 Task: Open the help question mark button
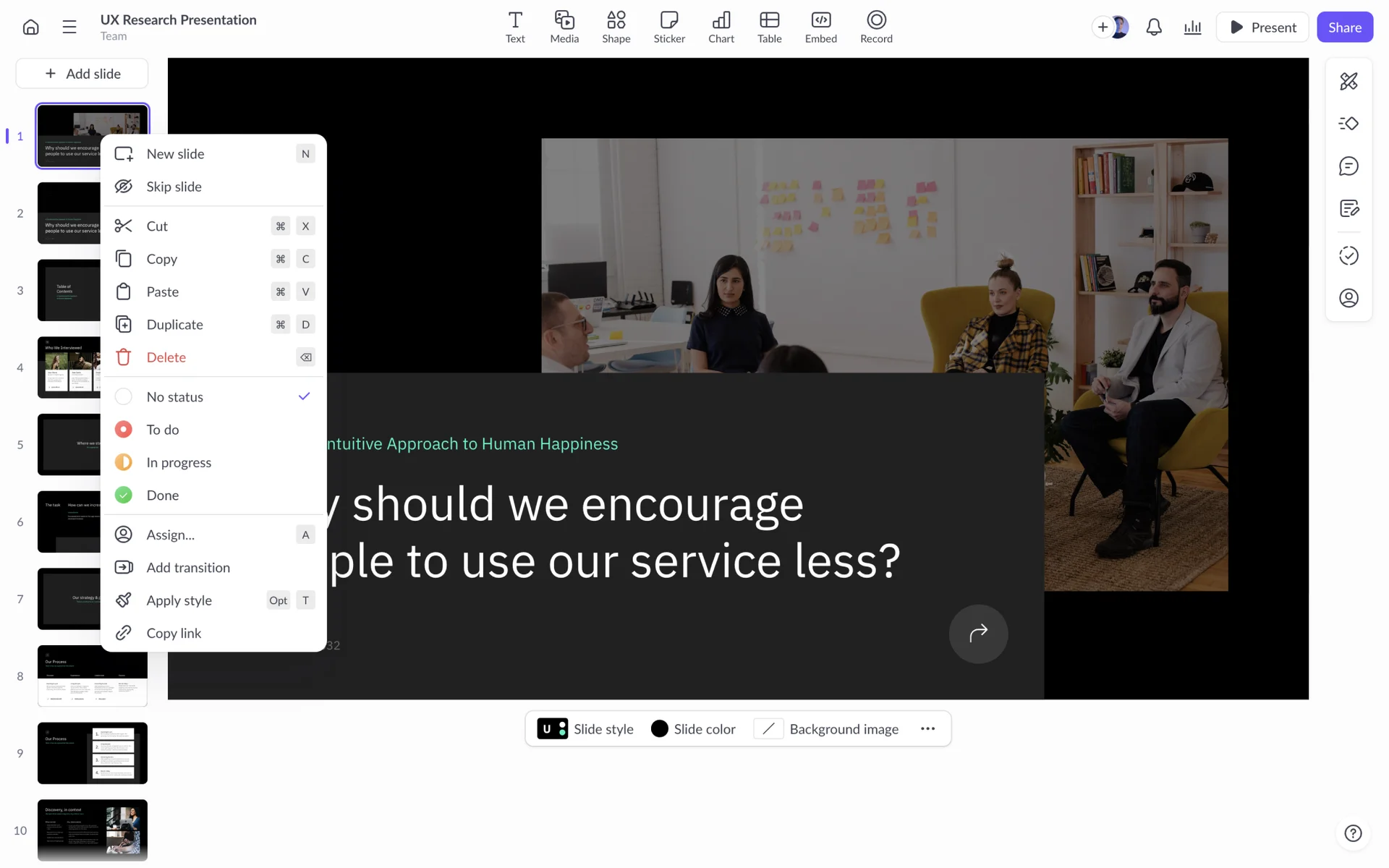(x=1352, y=833)
